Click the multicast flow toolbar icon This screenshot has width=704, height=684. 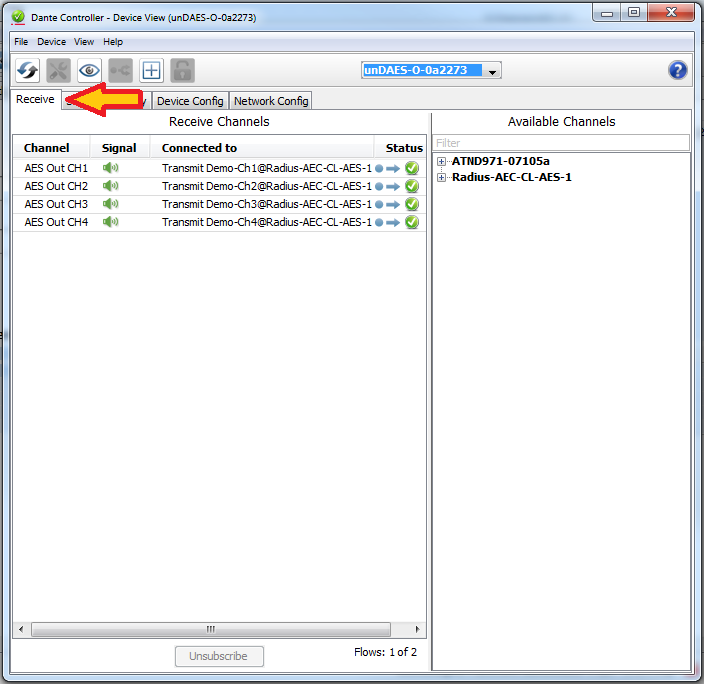point(120,71)
